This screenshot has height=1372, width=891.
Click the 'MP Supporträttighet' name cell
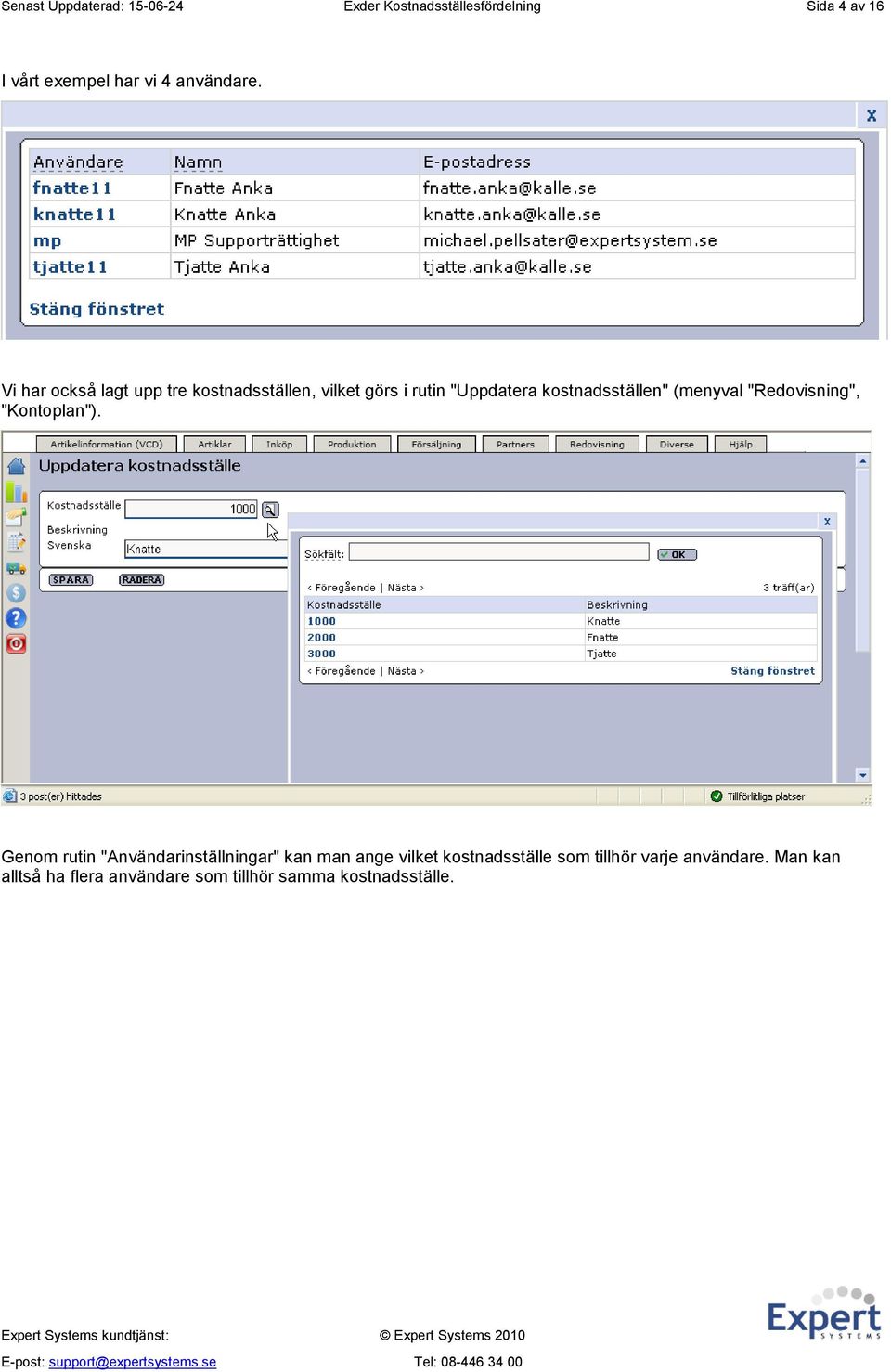pyautogui.click(x=256, y=240)
